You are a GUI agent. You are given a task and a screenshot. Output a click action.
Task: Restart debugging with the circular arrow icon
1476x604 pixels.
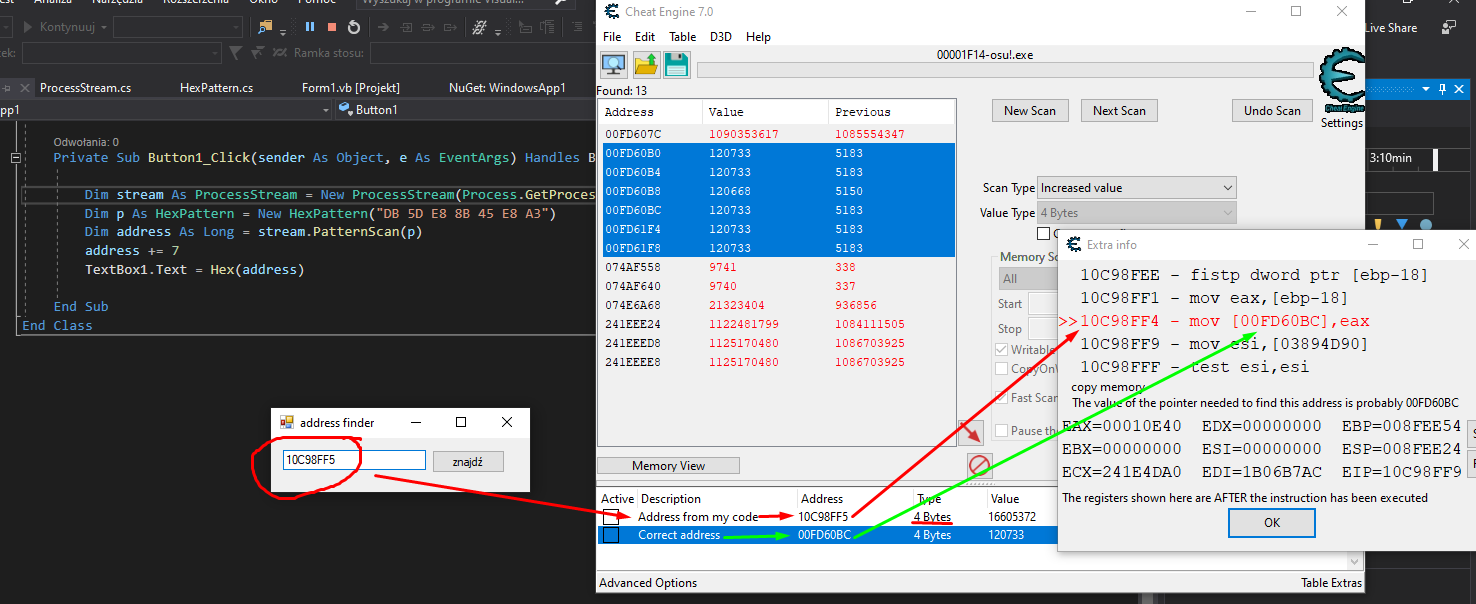[354, 27]
